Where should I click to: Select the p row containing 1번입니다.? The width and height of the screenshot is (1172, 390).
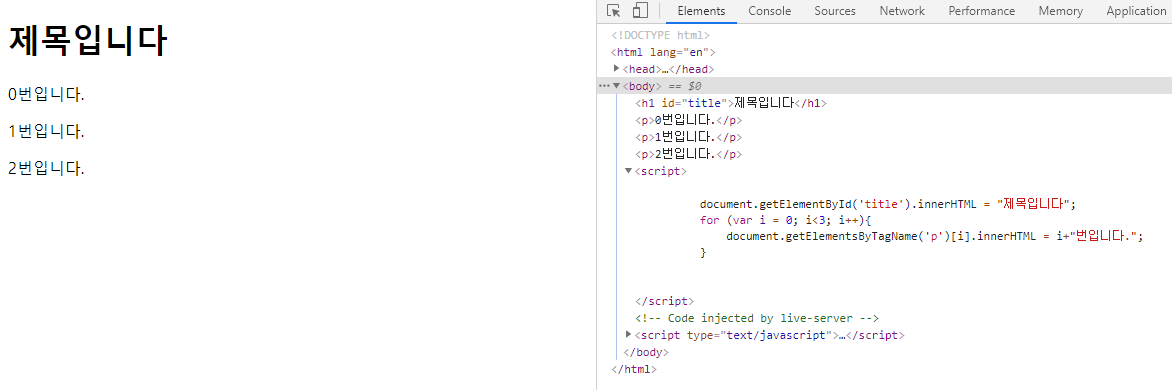tap(688, 137)
